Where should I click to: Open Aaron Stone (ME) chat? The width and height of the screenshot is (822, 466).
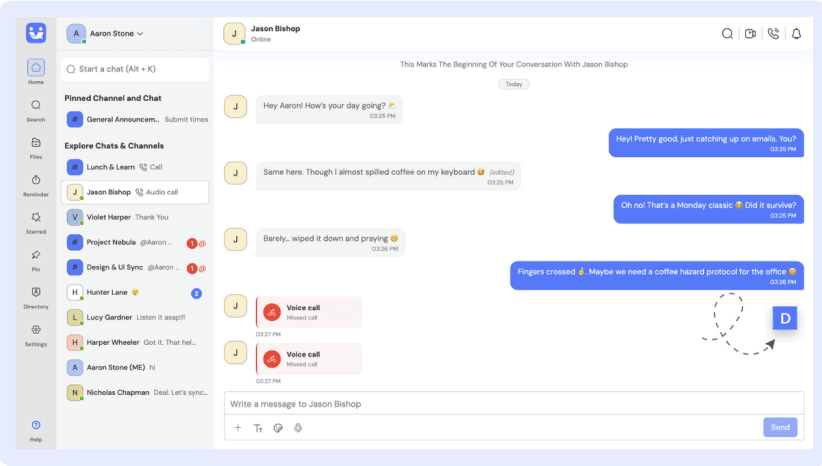point(135,367)
